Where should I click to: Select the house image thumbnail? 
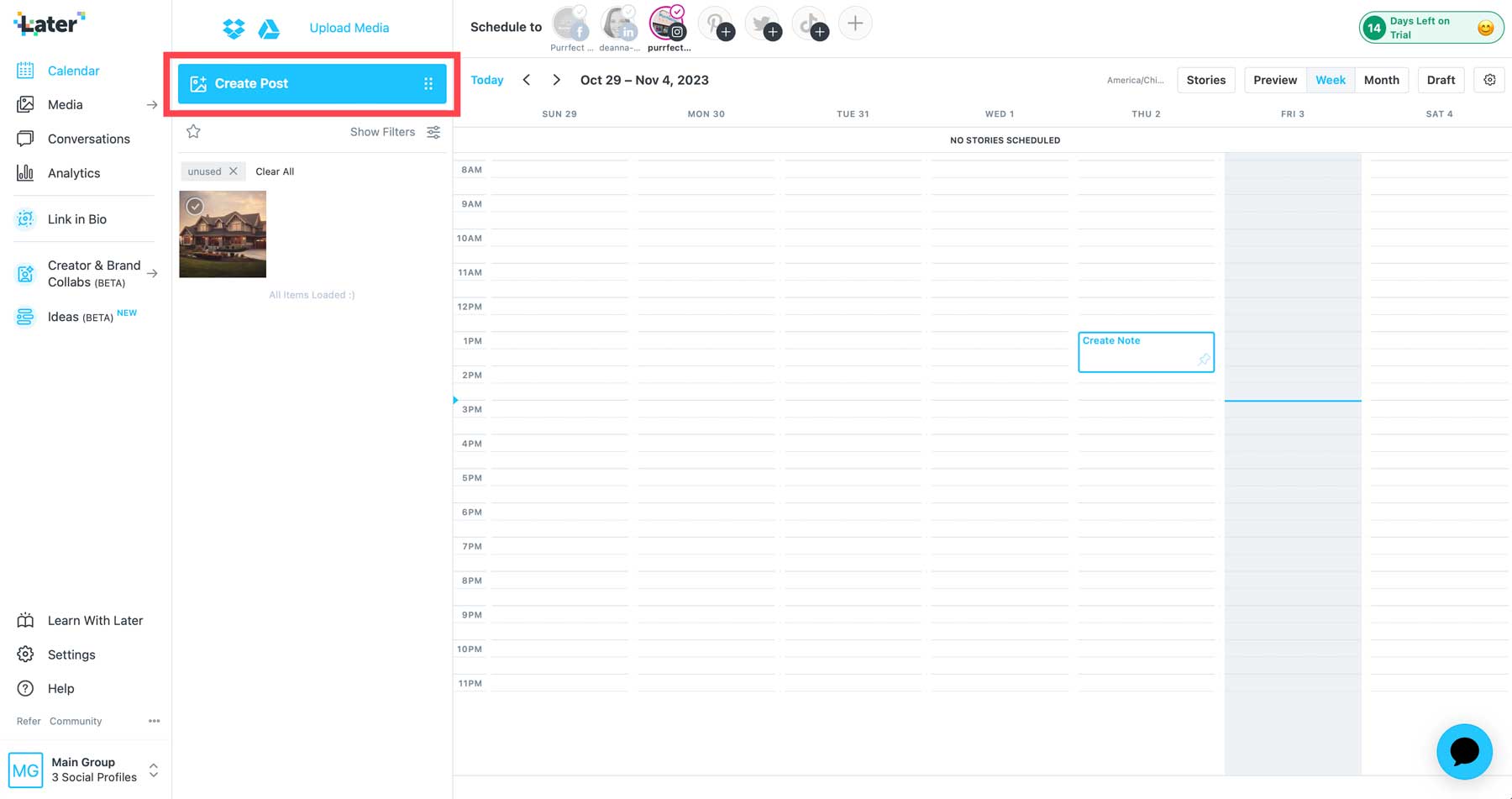(x=223, y=234)
